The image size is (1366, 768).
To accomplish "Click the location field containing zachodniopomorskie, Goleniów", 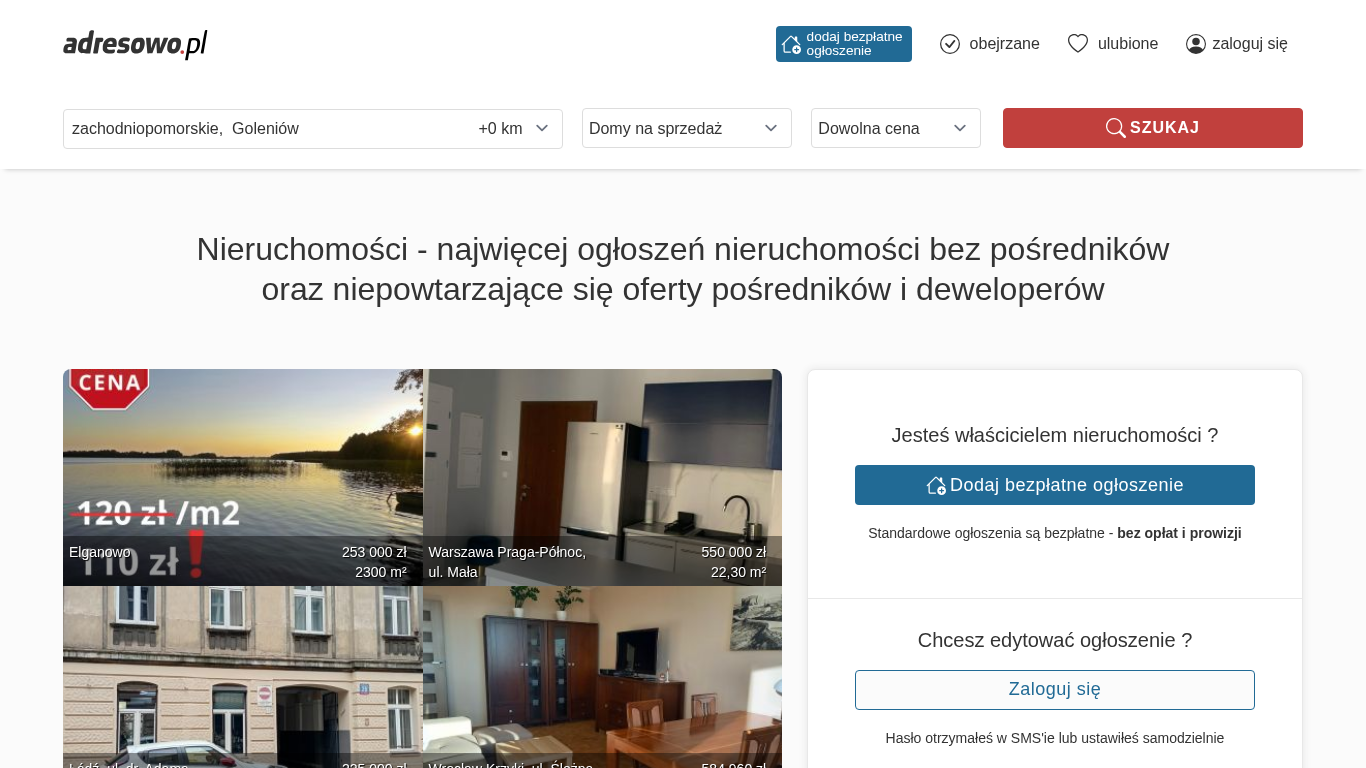I will (260, 129).
